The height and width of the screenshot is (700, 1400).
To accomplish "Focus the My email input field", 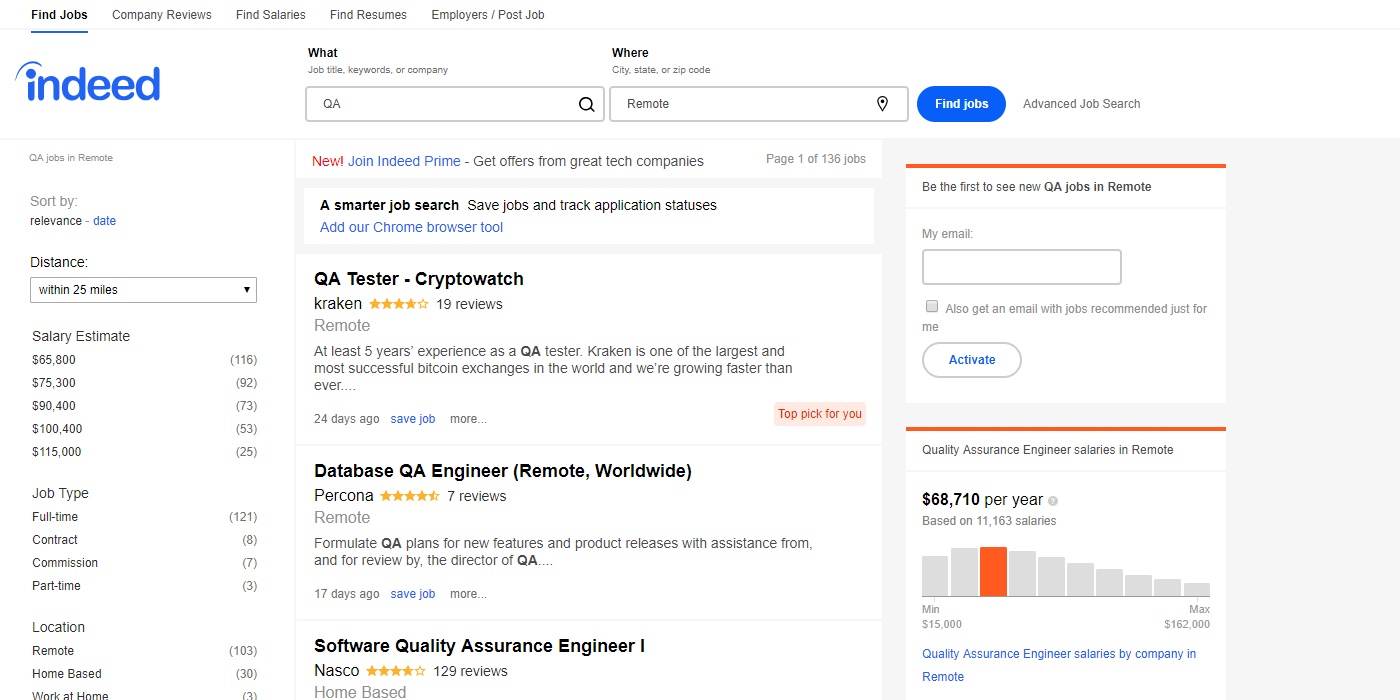I will (1021, 267).
